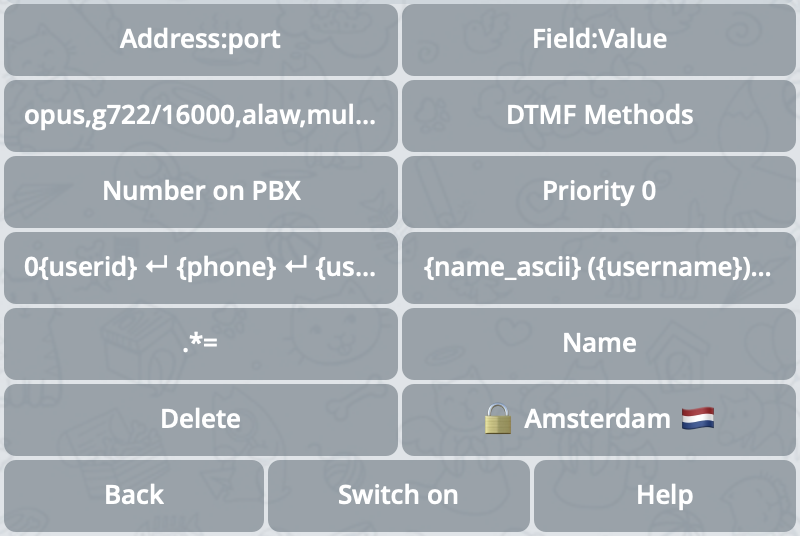Open DTMF Methods option

click(599, 116)
